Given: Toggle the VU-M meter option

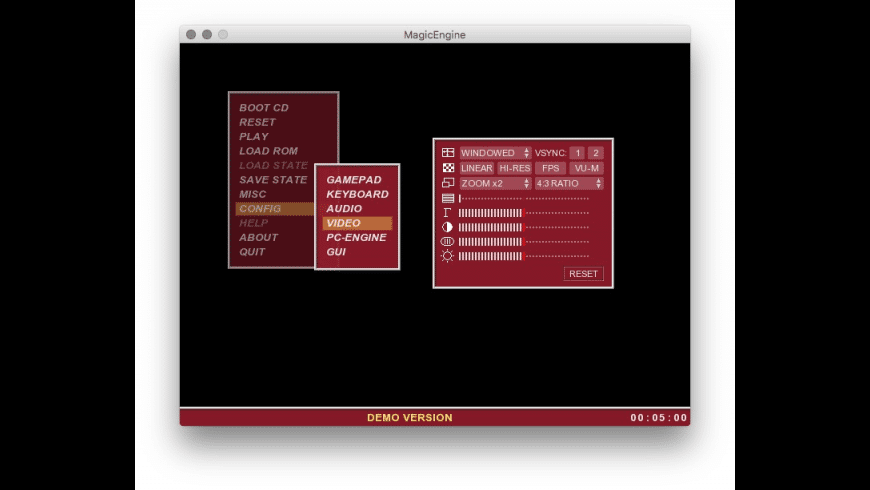Looking at the screenshot, I should click(586, 168).
